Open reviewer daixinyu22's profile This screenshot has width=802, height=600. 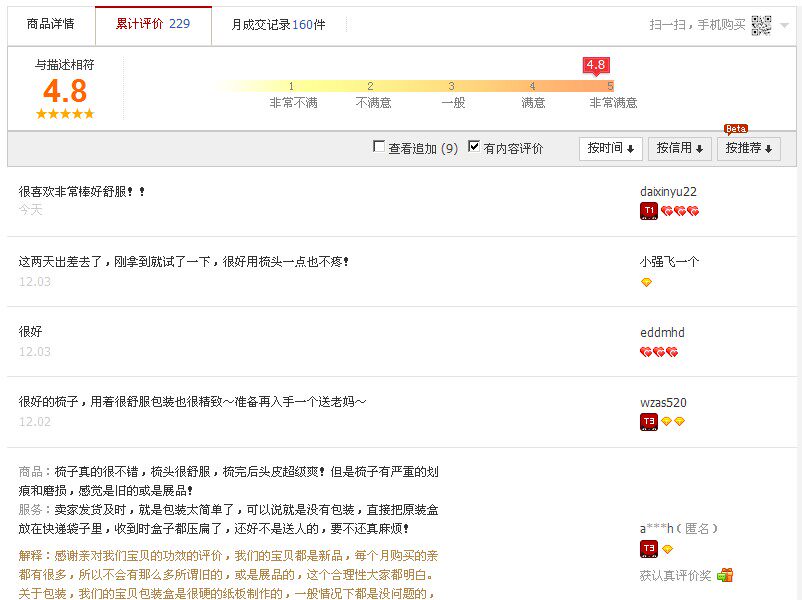(x=668, y=192)
